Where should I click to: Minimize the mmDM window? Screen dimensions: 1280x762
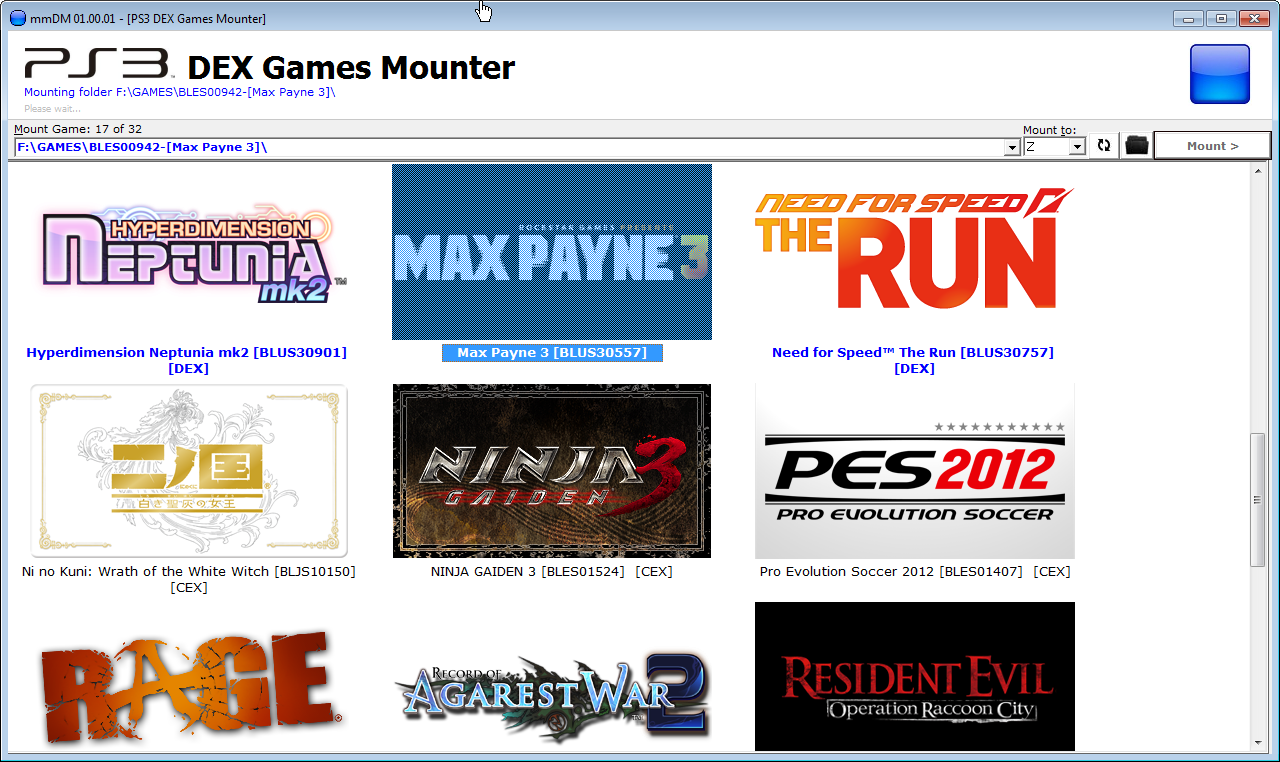coord(1188,18)
